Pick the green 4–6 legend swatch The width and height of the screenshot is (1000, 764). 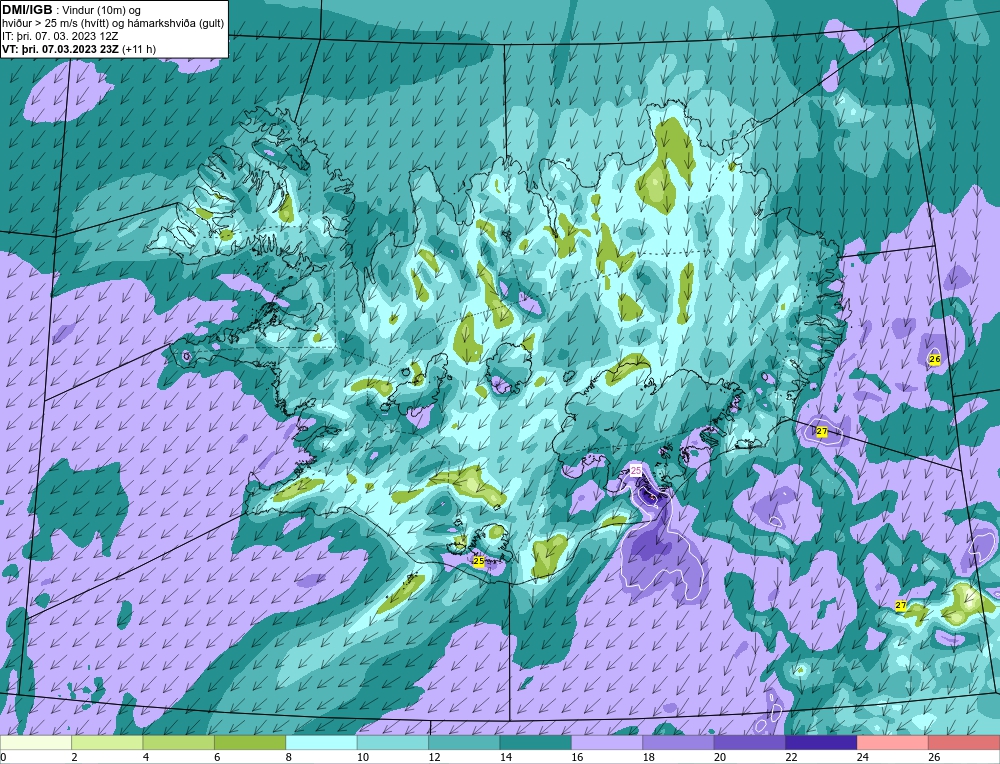179,743
